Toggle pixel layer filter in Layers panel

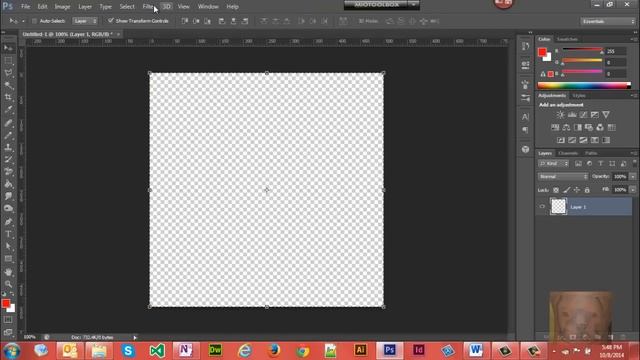(578, 164)
